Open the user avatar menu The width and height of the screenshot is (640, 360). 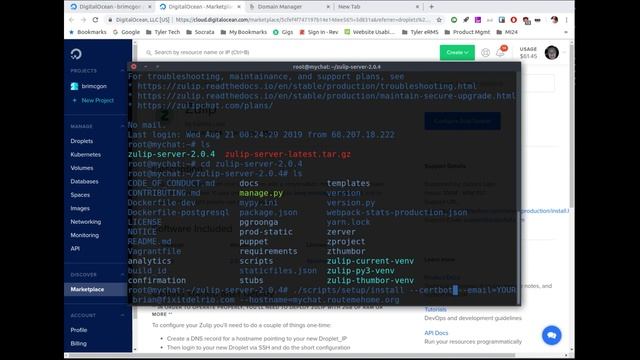pyautogui.click(x=551, y=53)
